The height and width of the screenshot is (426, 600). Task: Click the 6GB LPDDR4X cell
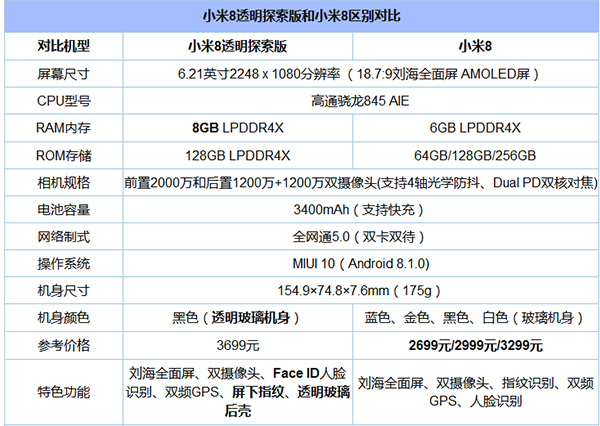pos(475,128)
